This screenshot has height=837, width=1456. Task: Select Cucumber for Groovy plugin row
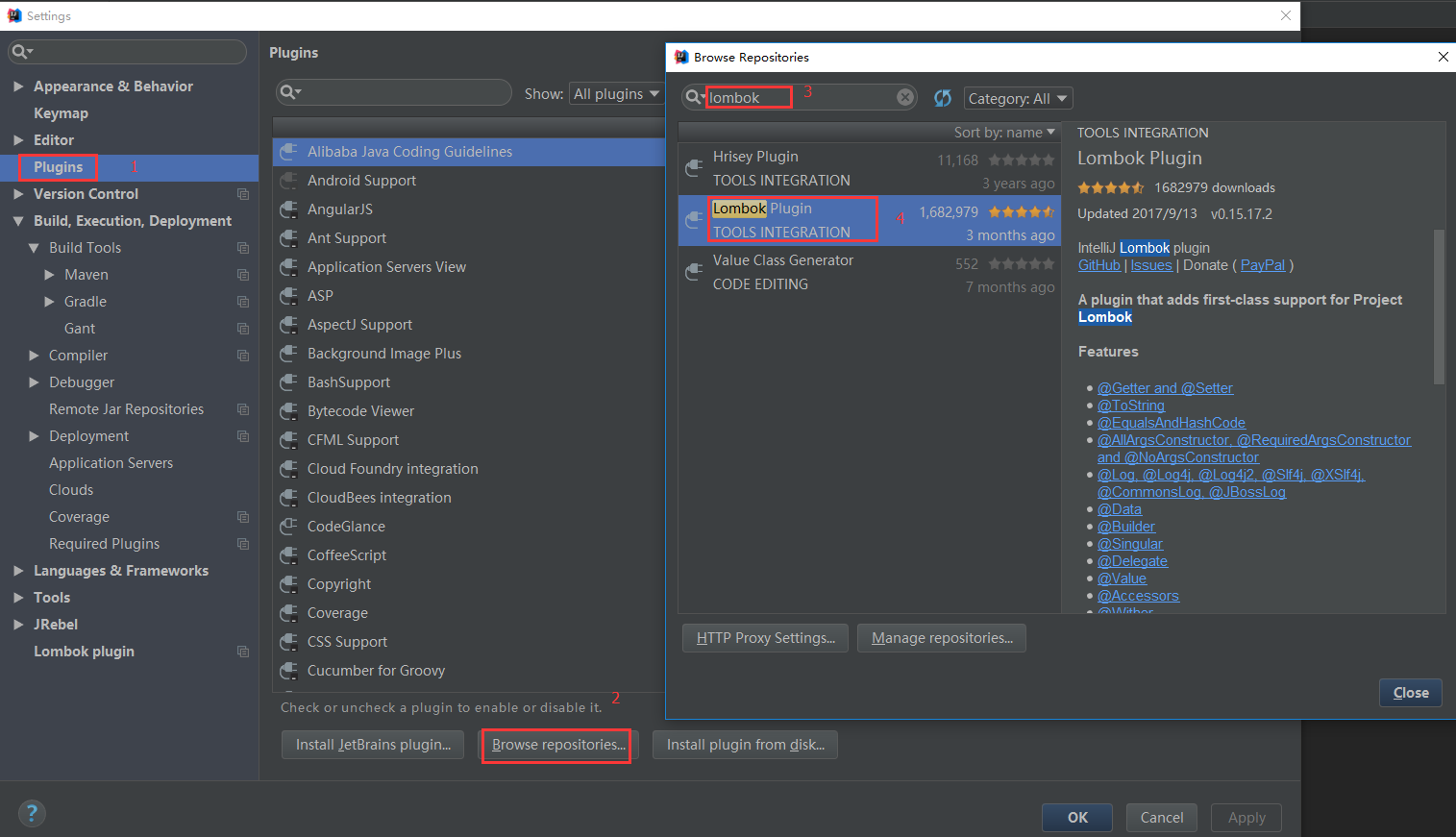pyautogui.click(x=469, y=671)
